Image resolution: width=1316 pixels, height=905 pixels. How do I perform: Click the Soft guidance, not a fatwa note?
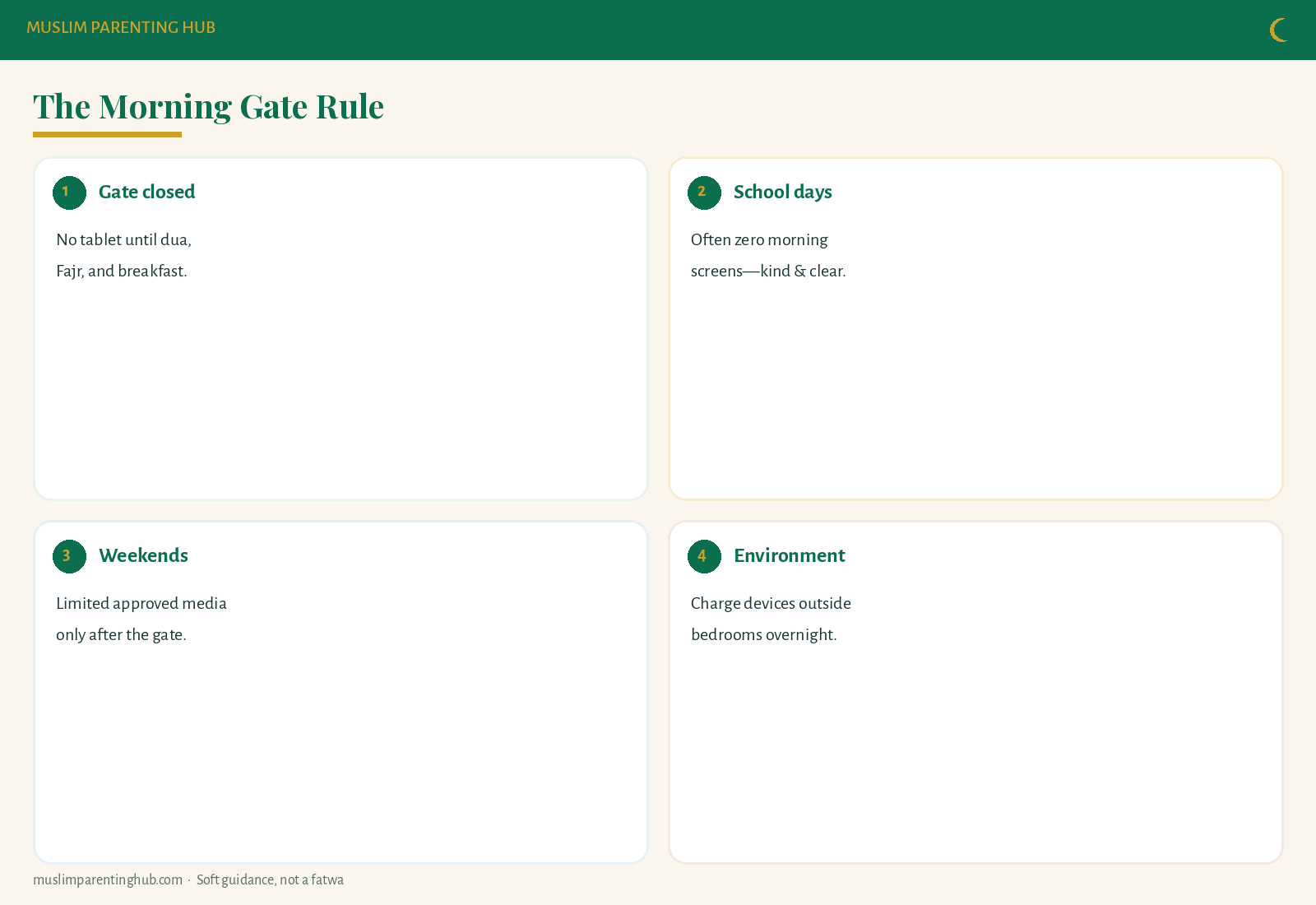(270, 879)
